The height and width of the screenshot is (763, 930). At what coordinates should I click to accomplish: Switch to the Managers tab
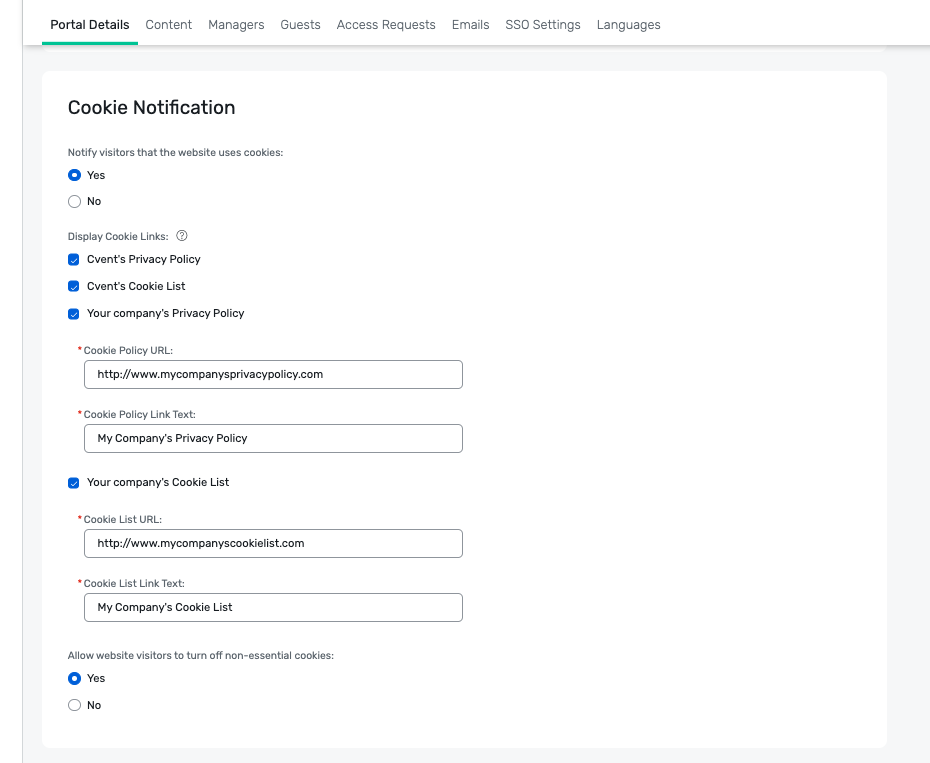click(236, 25)
